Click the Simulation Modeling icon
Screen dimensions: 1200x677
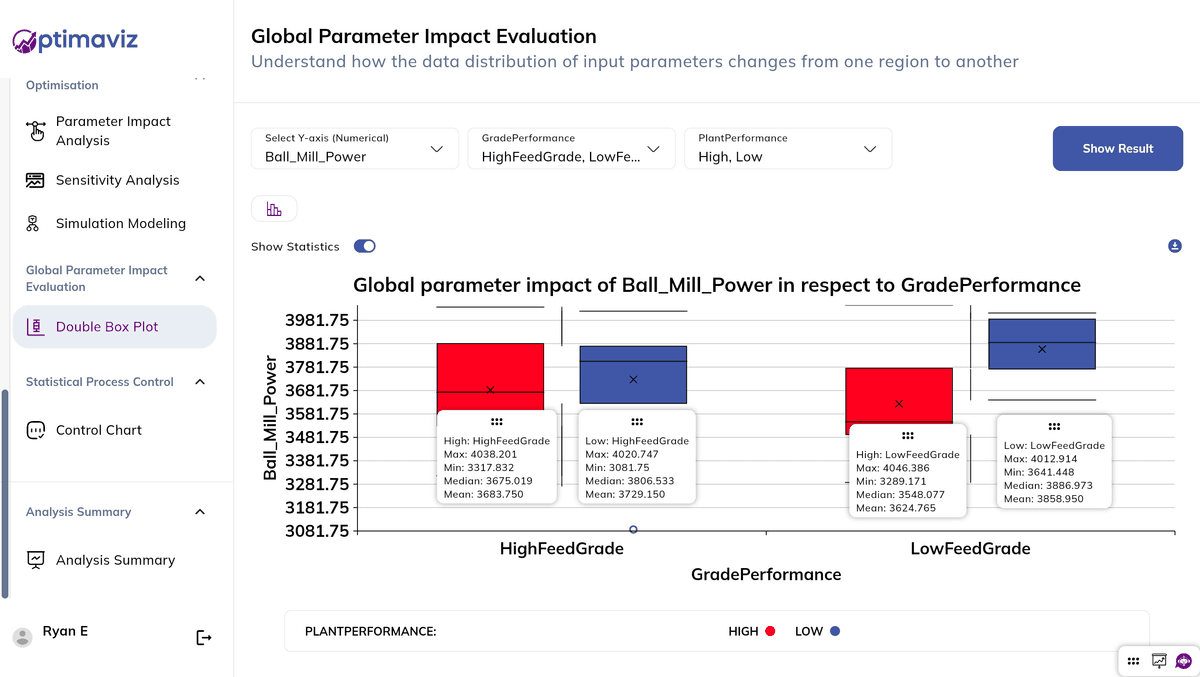34,224
